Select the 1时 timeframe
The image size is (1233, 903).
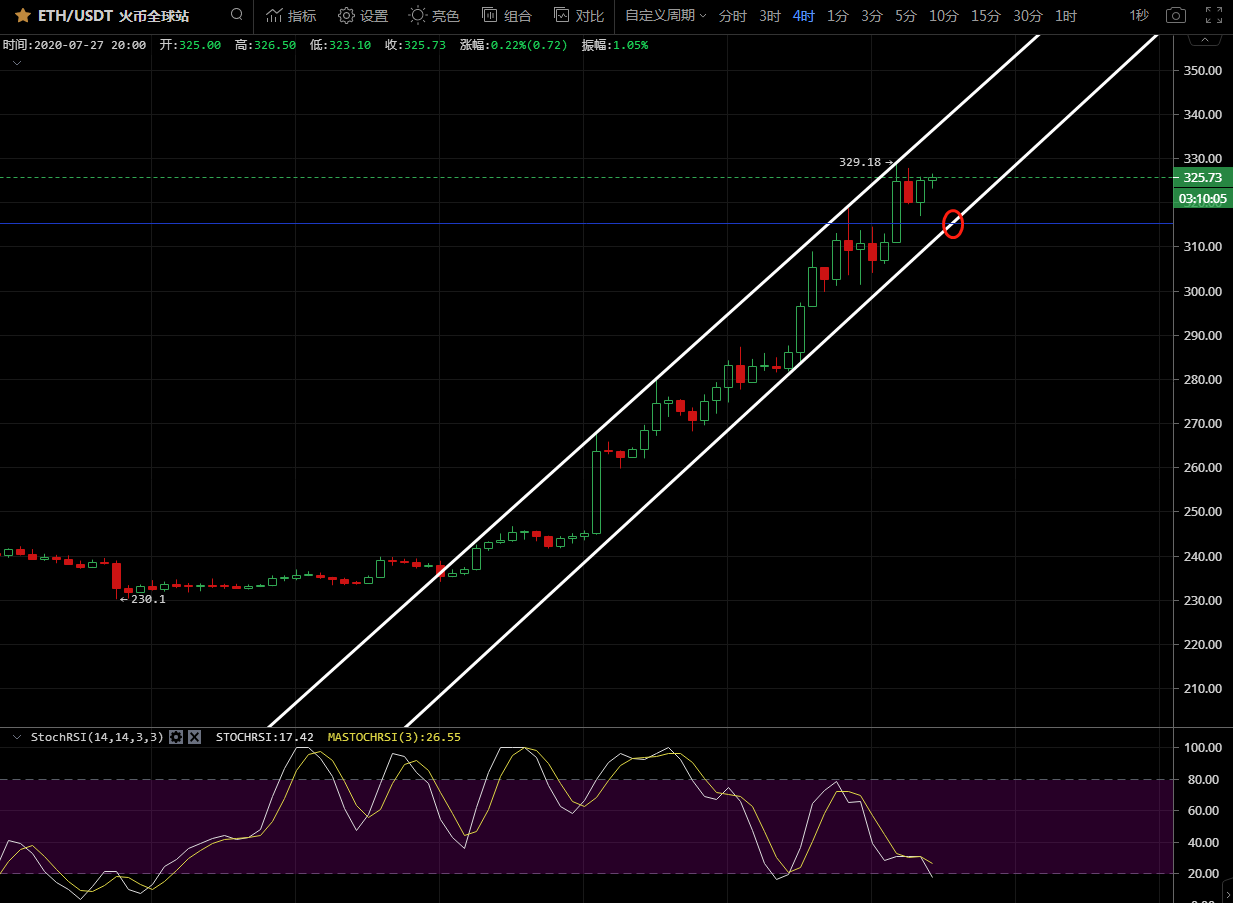(x=1066, y=16)
